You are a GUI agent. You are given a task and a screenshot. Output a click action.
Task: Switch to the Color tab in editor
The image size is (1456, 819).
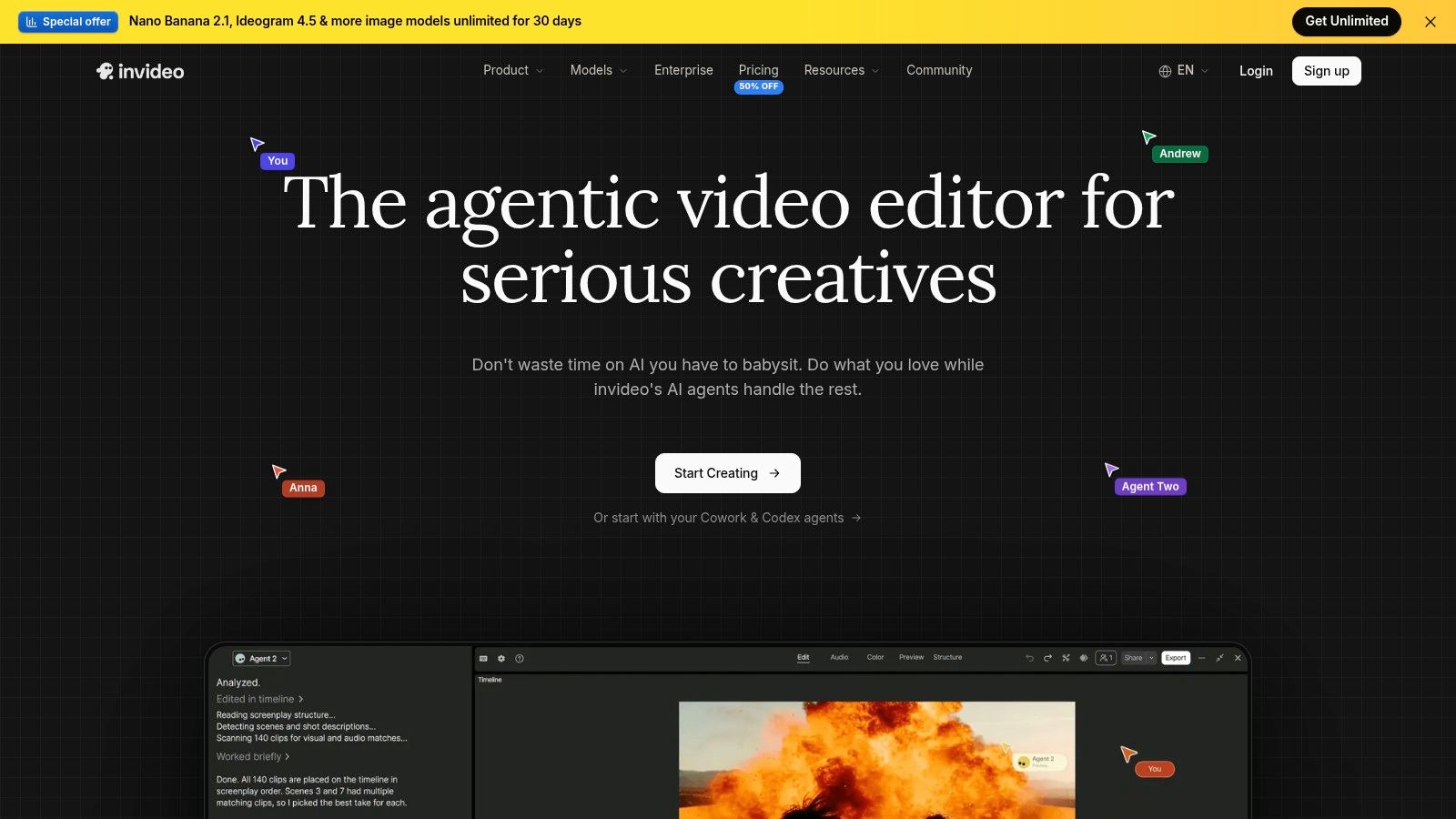[x=875, y=657]
